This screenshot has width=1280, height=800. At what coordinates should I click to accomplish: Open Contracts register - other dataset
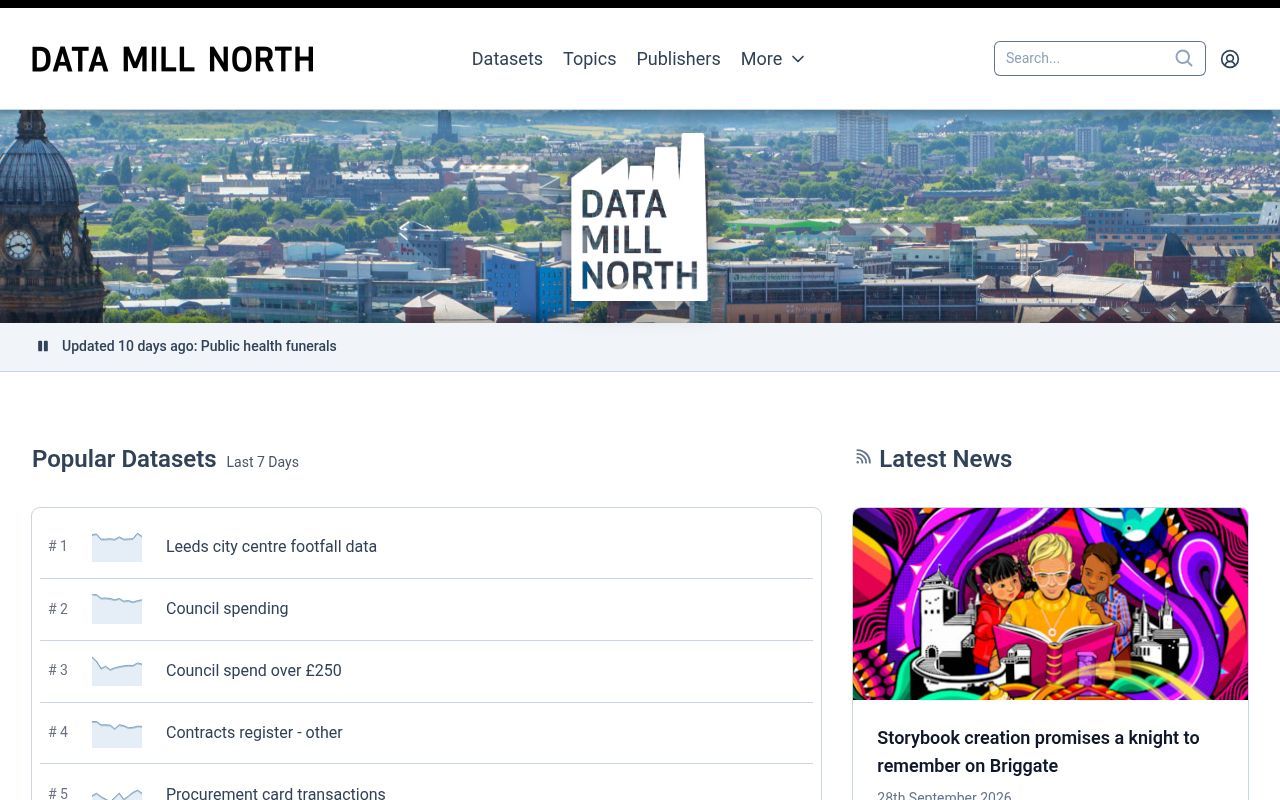click(254, 732)
